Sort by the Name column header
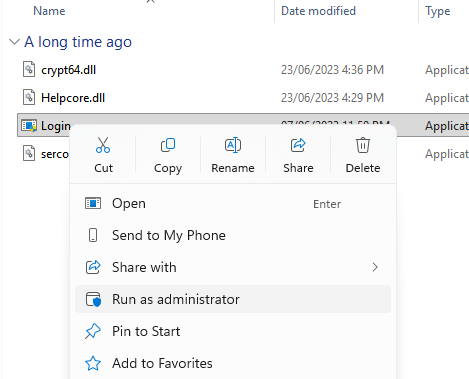Image resolution: width=469 pixels, height=379 pixels. click(49, 11)
